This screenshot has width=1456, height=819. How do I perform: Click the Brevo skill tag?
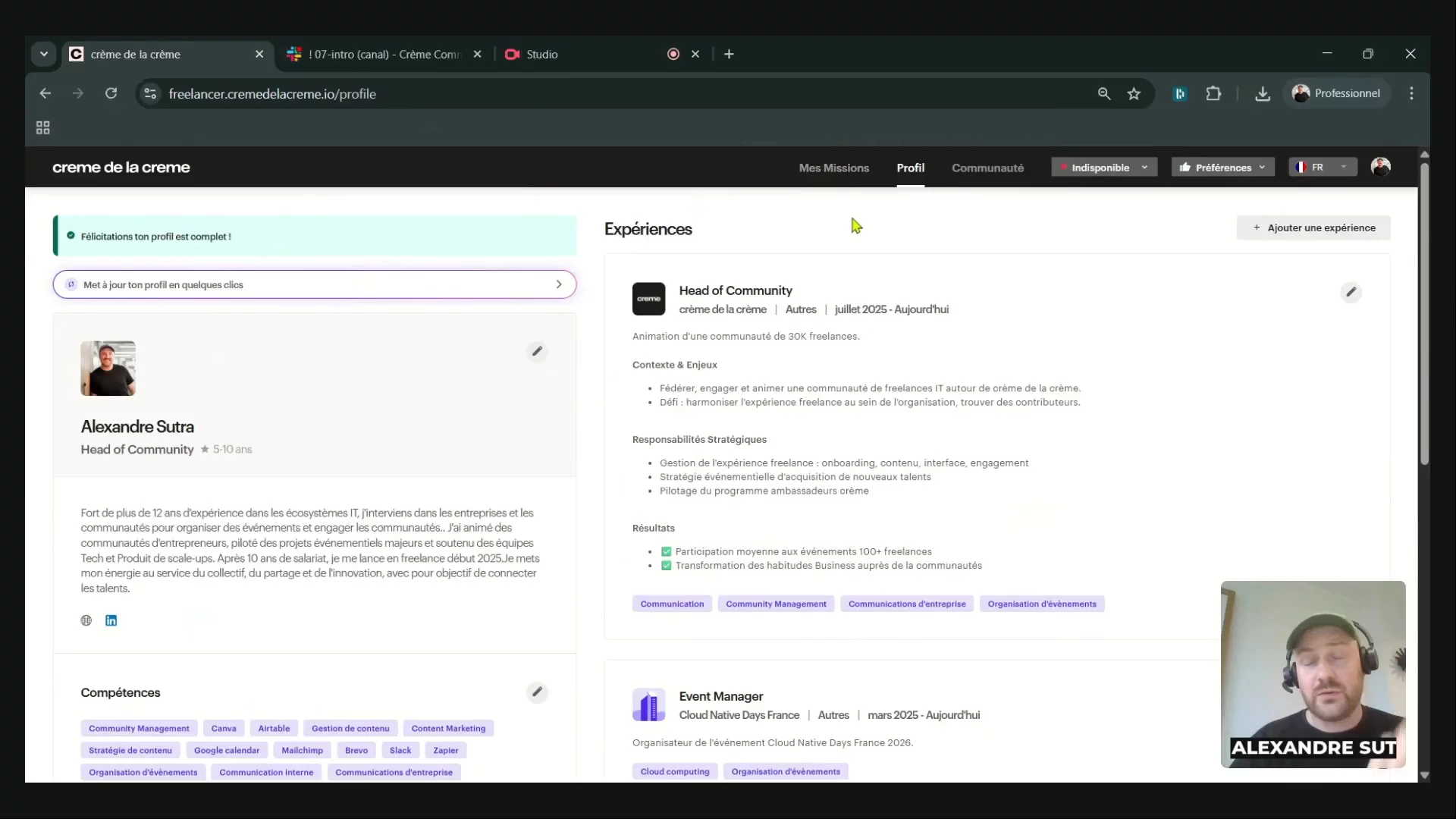(x=356, y=750)
